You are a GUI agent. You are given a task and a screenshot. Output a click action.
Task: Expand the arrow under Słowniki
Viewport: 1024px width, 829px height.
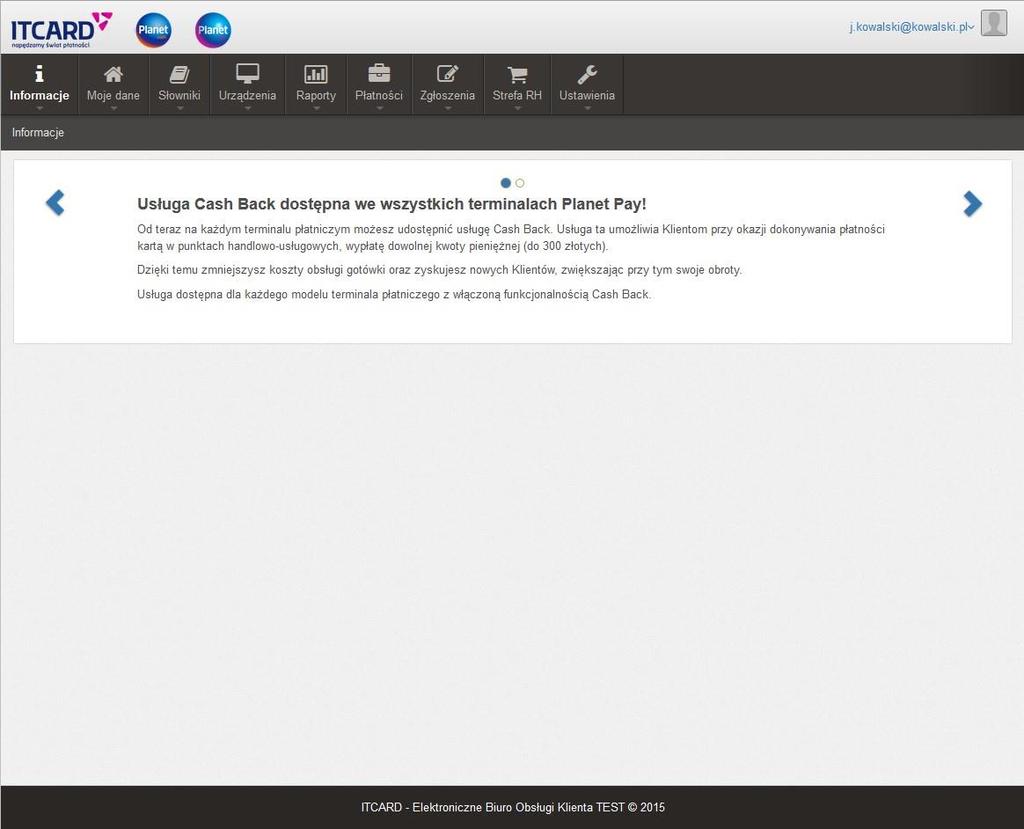[x=180, y=108]
